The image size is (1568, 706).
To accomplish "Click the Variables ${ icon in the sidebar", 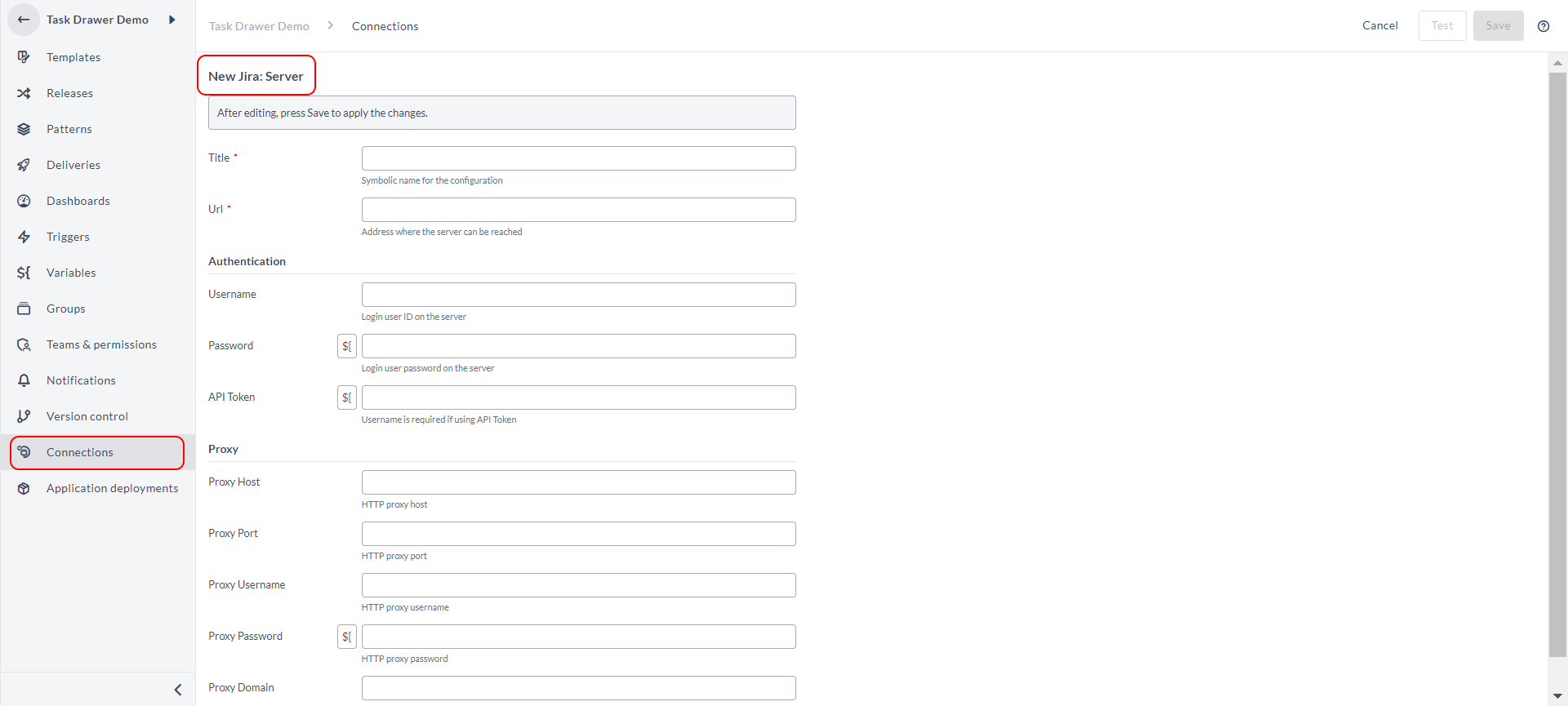I will click(x=24, y=273).
